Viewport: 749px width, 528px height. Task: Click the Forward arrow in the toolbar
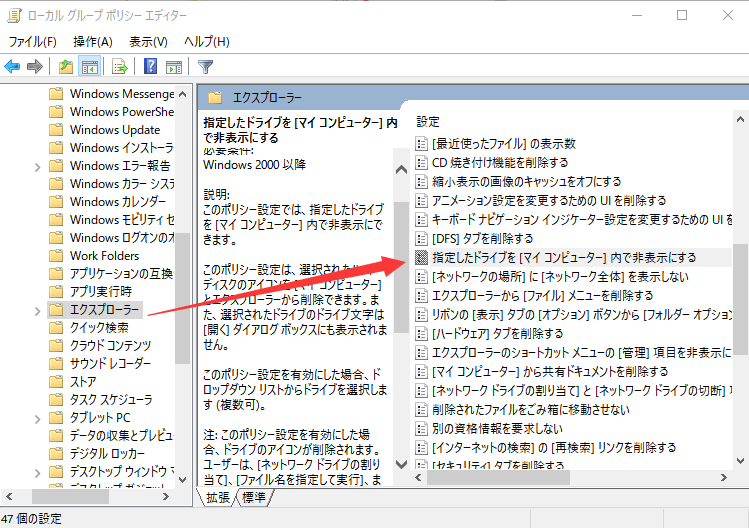(x=35, y=67)
